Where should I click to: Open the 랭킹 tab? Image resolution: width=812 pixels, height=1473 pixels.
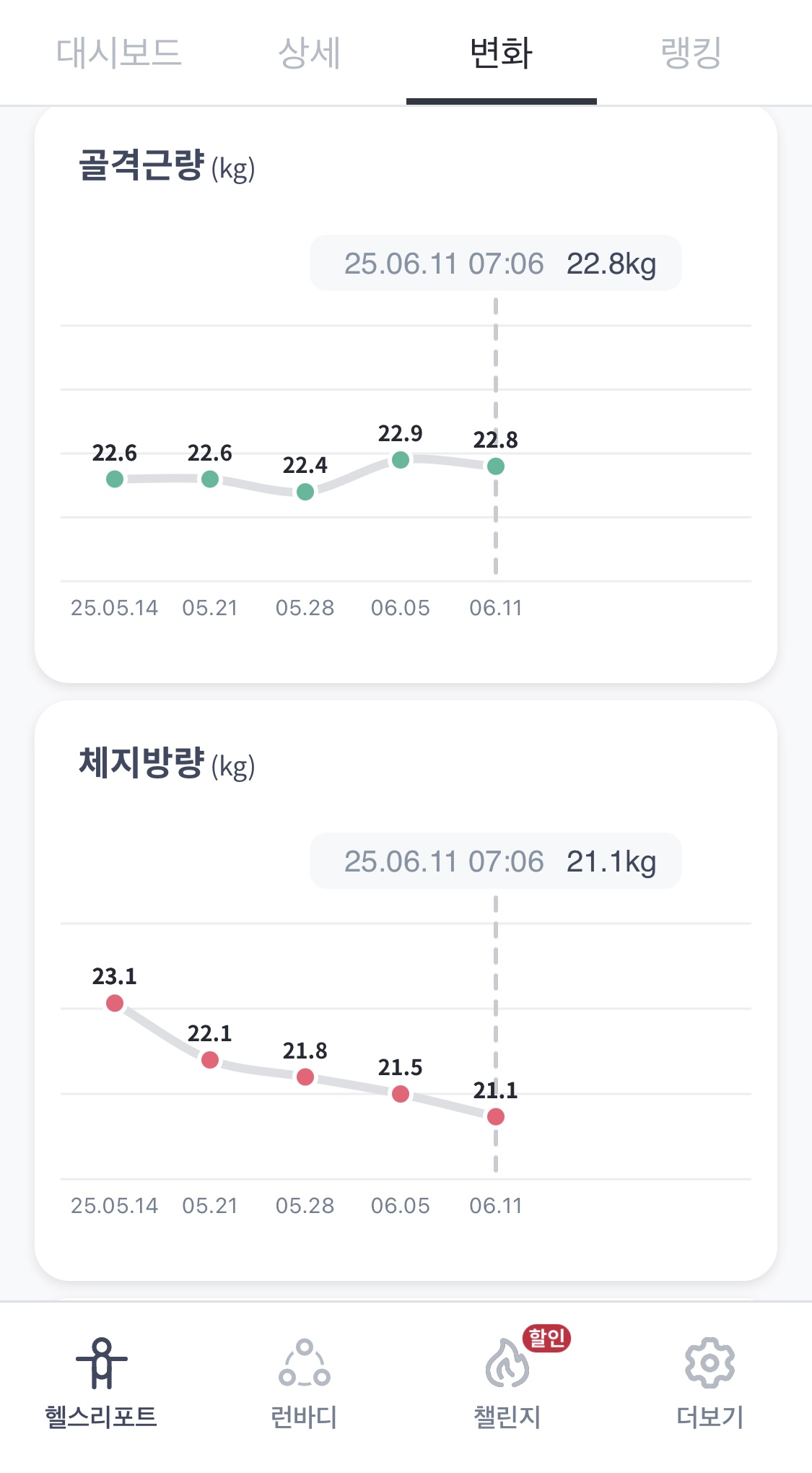point(691,53)
